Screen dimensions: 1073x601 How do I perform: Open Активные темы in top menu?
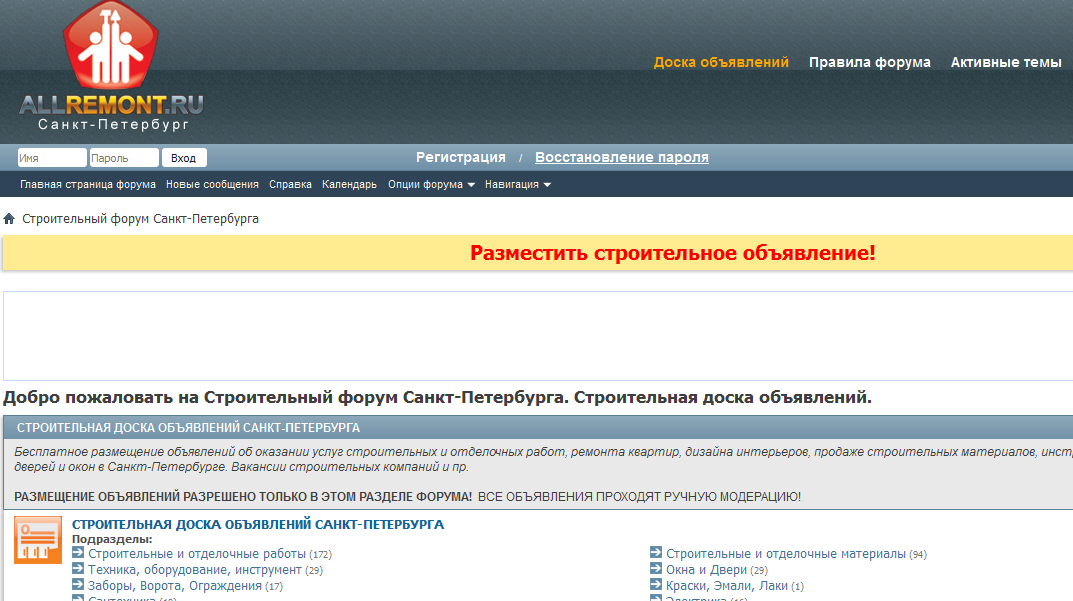[1006, 62]
